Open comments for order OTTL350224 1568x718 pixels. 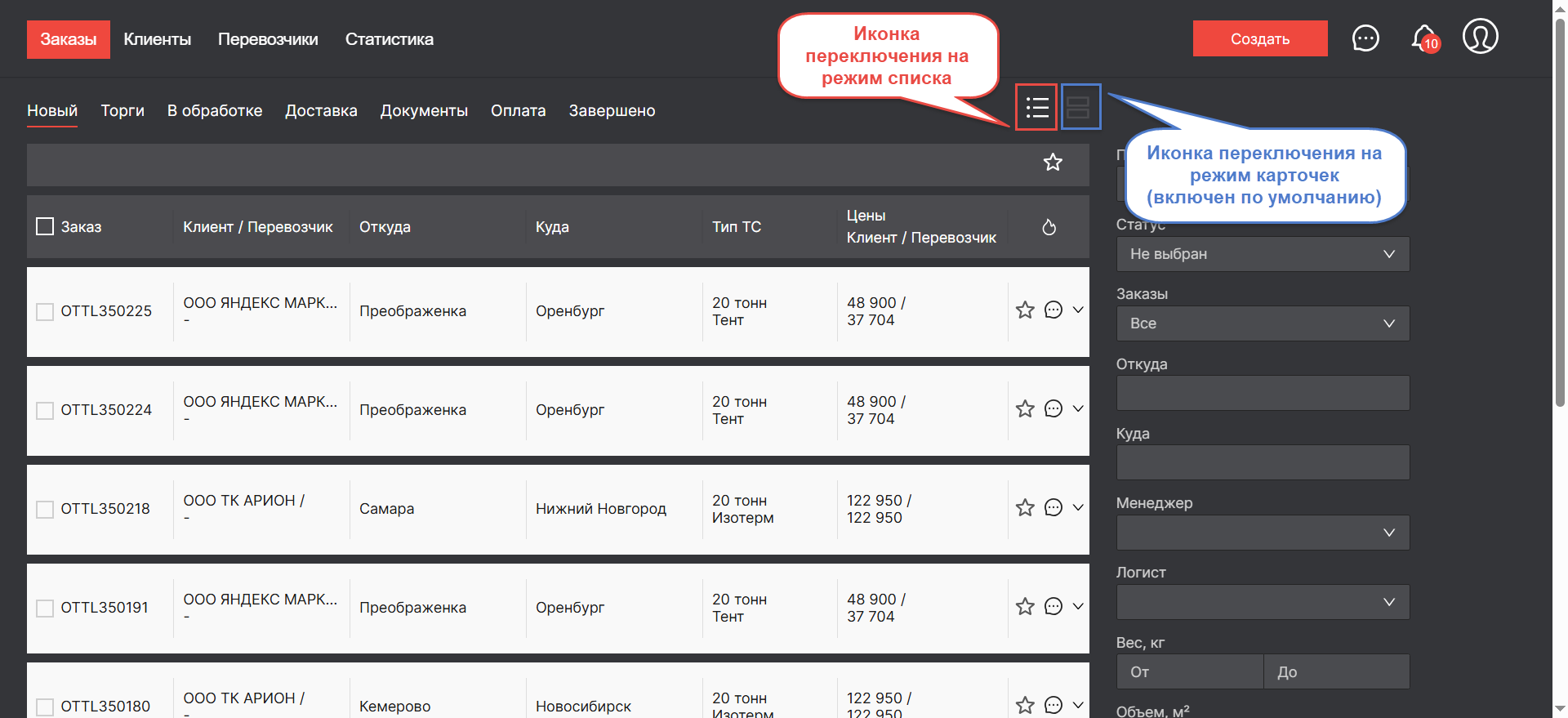[1053, 409]
